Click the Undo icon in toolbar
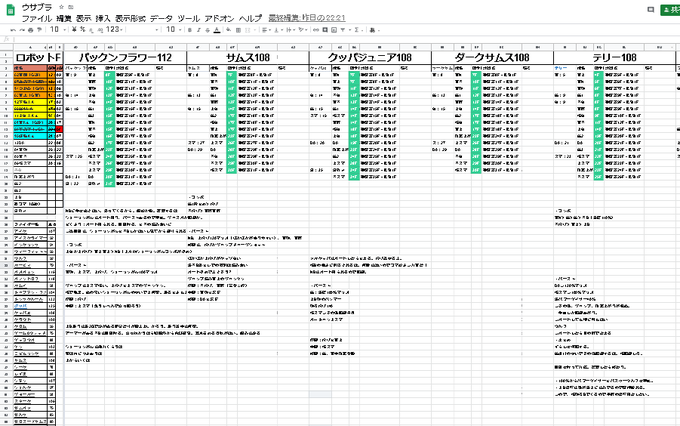The width and height of the screenshot is (680, 426). point(13,30)
